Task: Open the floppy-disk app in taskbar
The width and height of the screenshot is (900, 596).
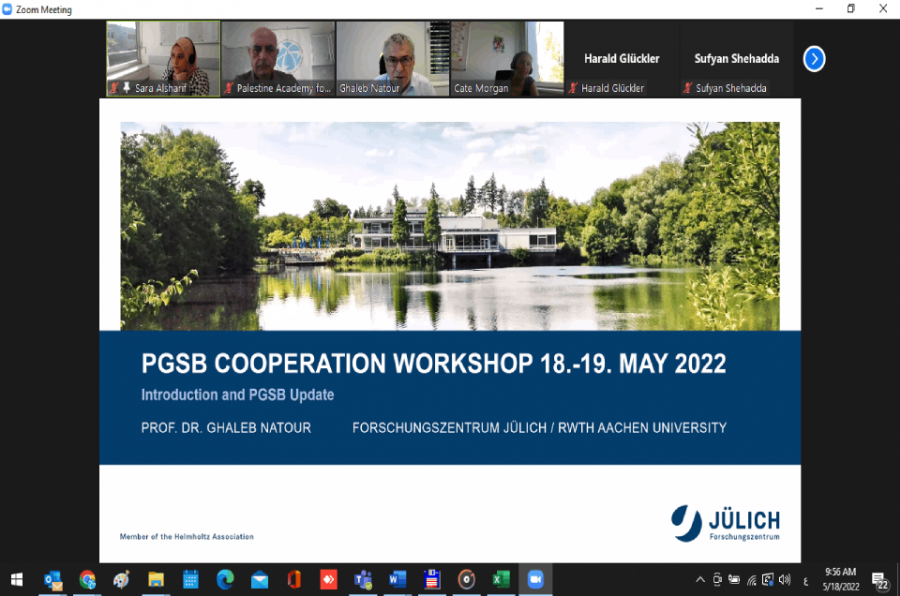Action: 432,580
